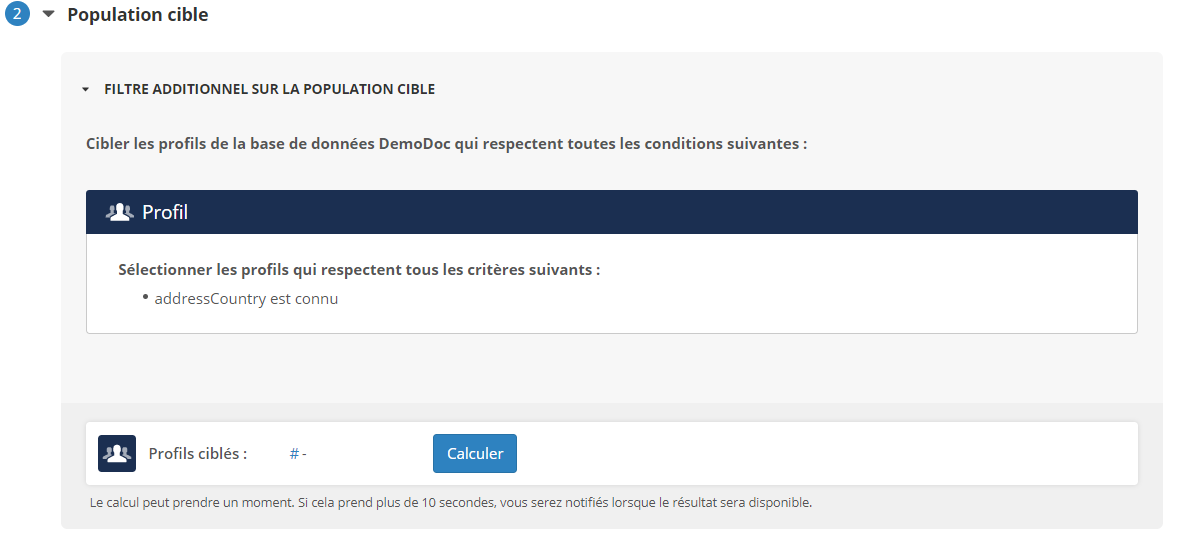Click the Population cible section heading
The width and height of the screenshot is (1187, 540).
tap(138, 15)
